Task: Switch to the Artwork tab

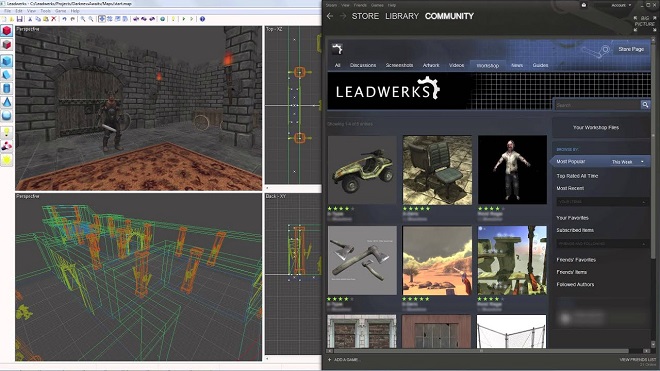Action: coord(431,65)
